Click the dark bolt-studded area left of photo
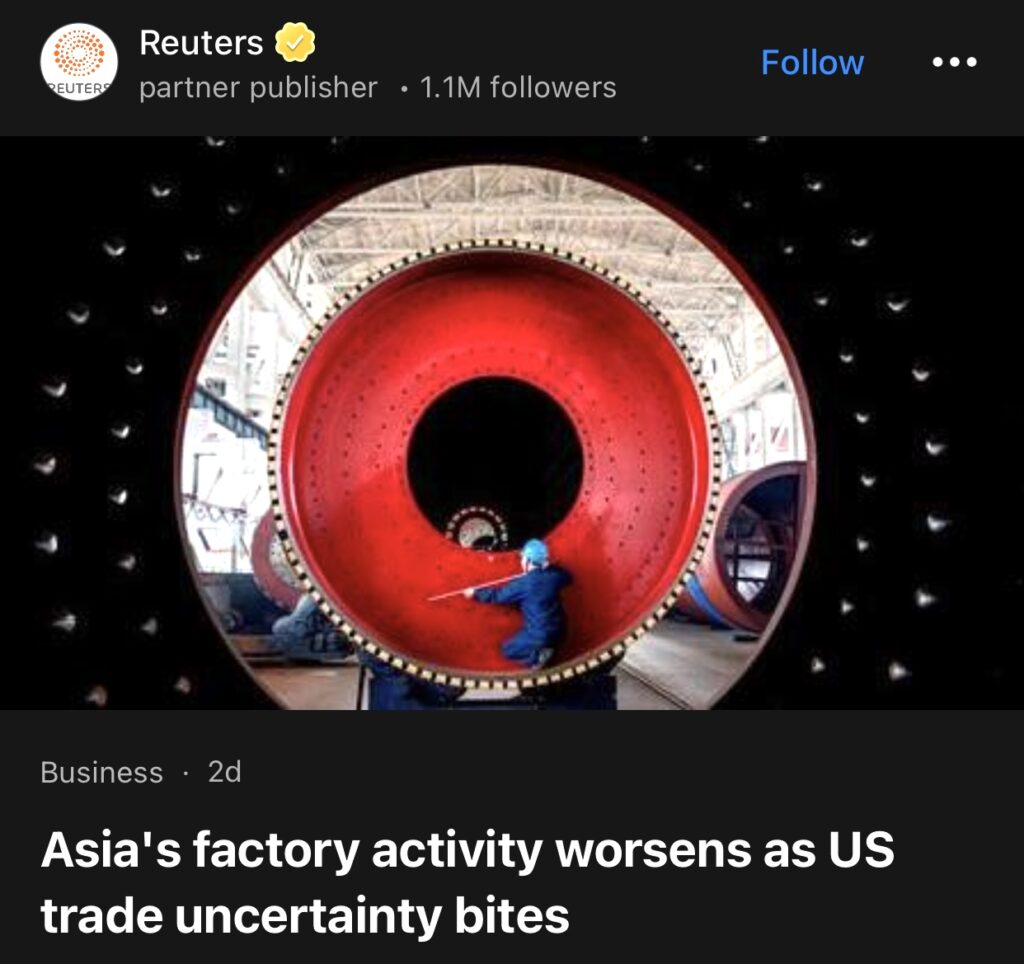This screenshot has height=964, width=1024. pyautogui.click(x=98, y=425)
